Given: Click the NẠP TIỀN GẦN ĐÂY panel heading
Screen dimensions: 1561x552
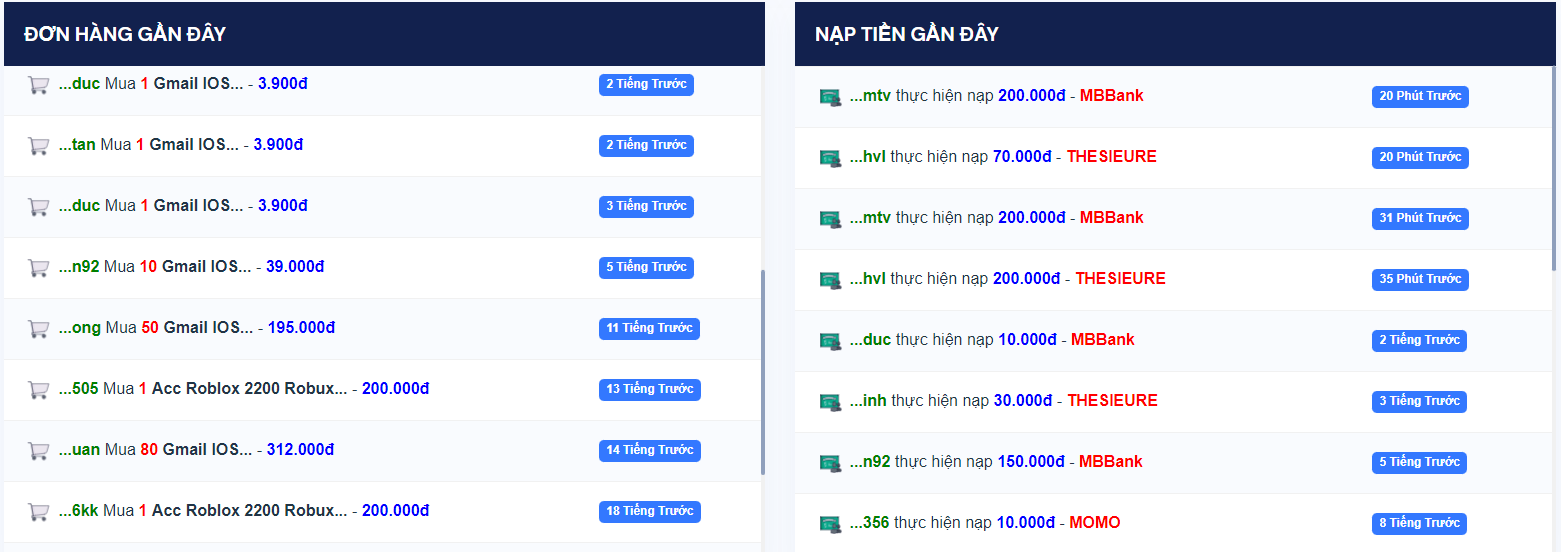Looking at the screenshot, I should point(907,34).
